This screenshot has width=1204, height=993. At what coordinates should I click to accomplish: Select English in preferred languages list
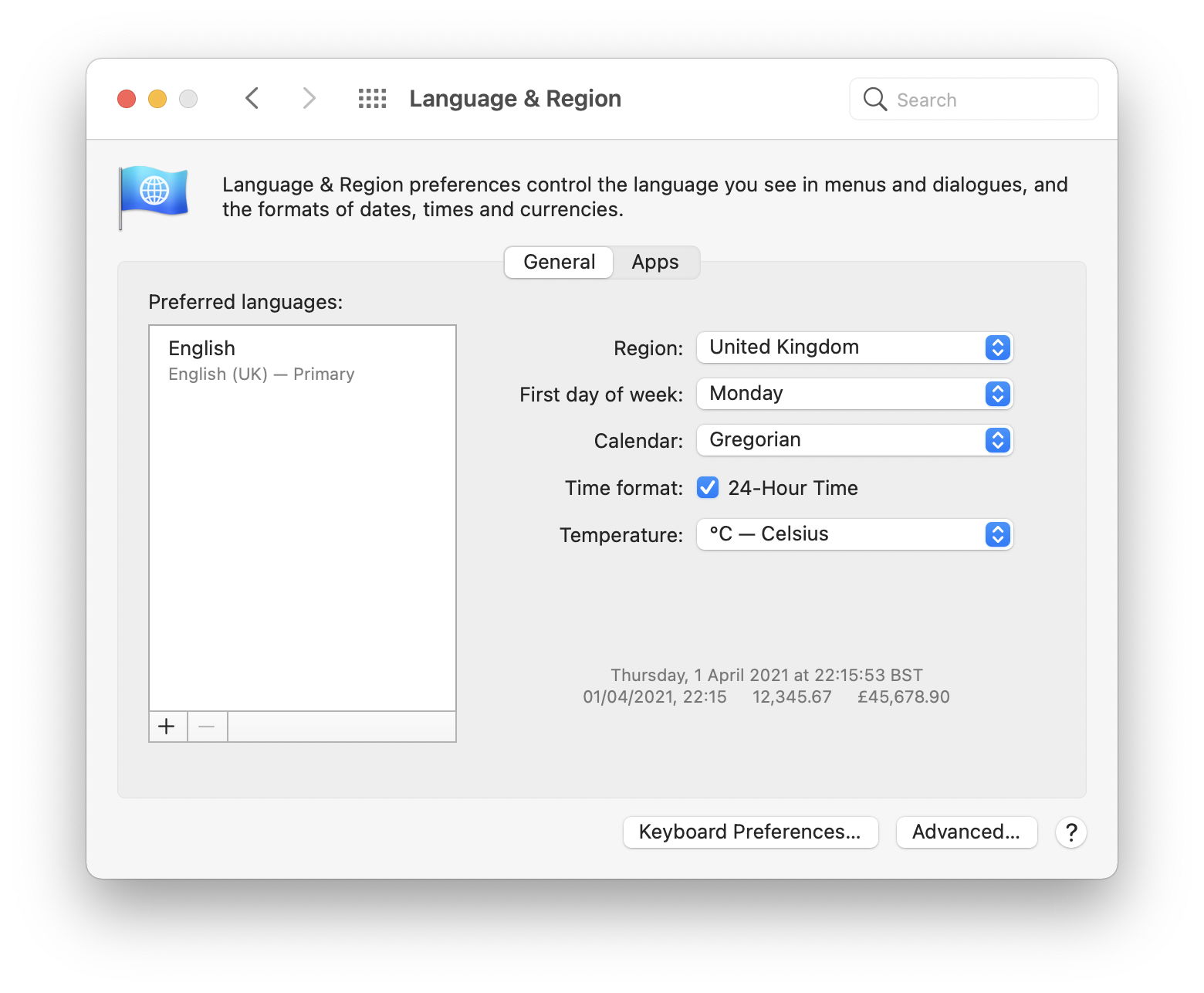(301, 361)
